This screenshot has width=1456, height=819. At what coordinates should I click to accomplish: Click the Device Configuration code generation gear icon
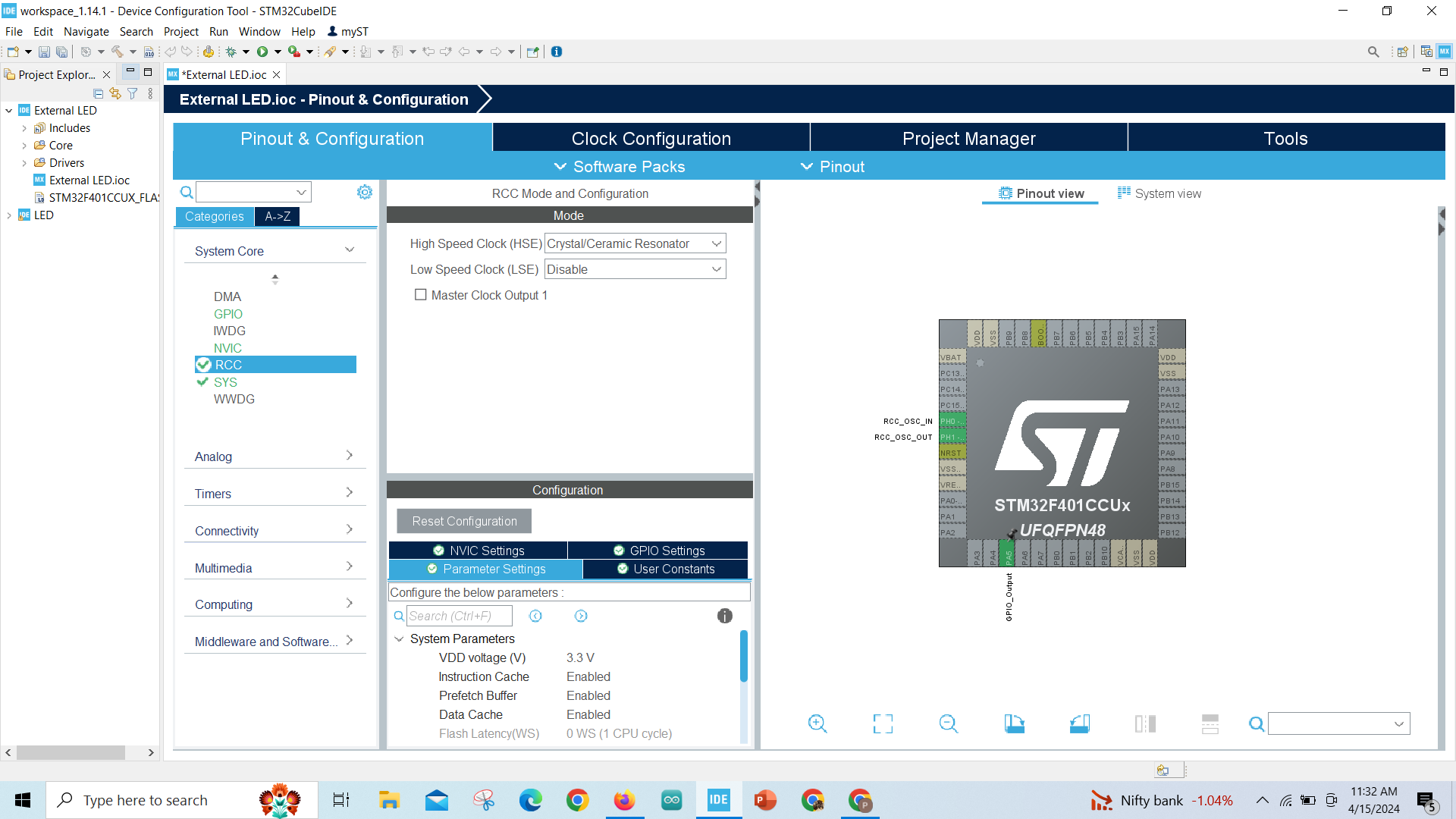pyautogui.click(x=208, y=52)
